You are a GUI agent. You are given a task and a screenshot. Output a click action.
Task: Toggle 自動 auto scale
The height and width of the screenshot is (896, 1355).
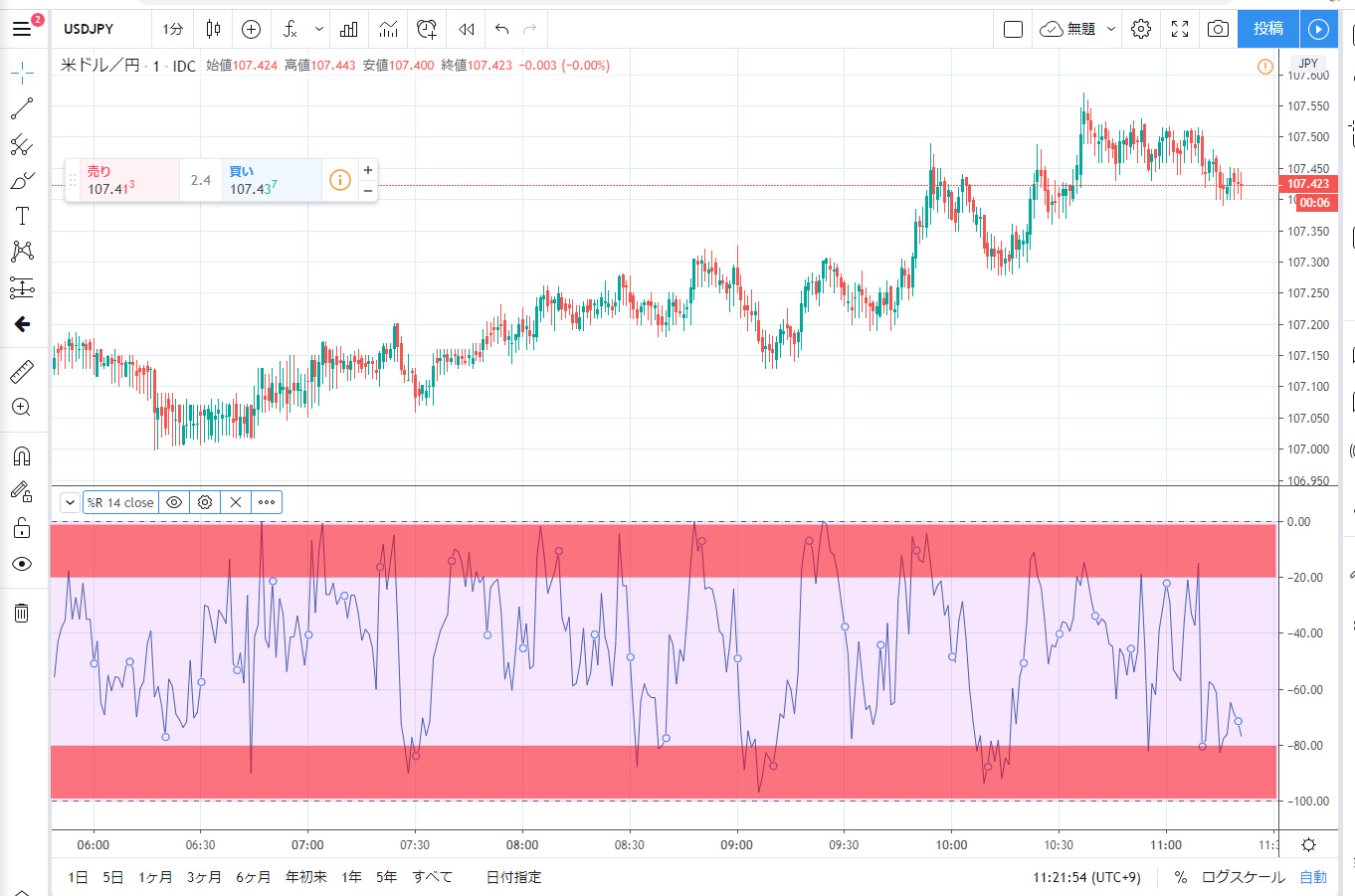(x=1313, y=877)
